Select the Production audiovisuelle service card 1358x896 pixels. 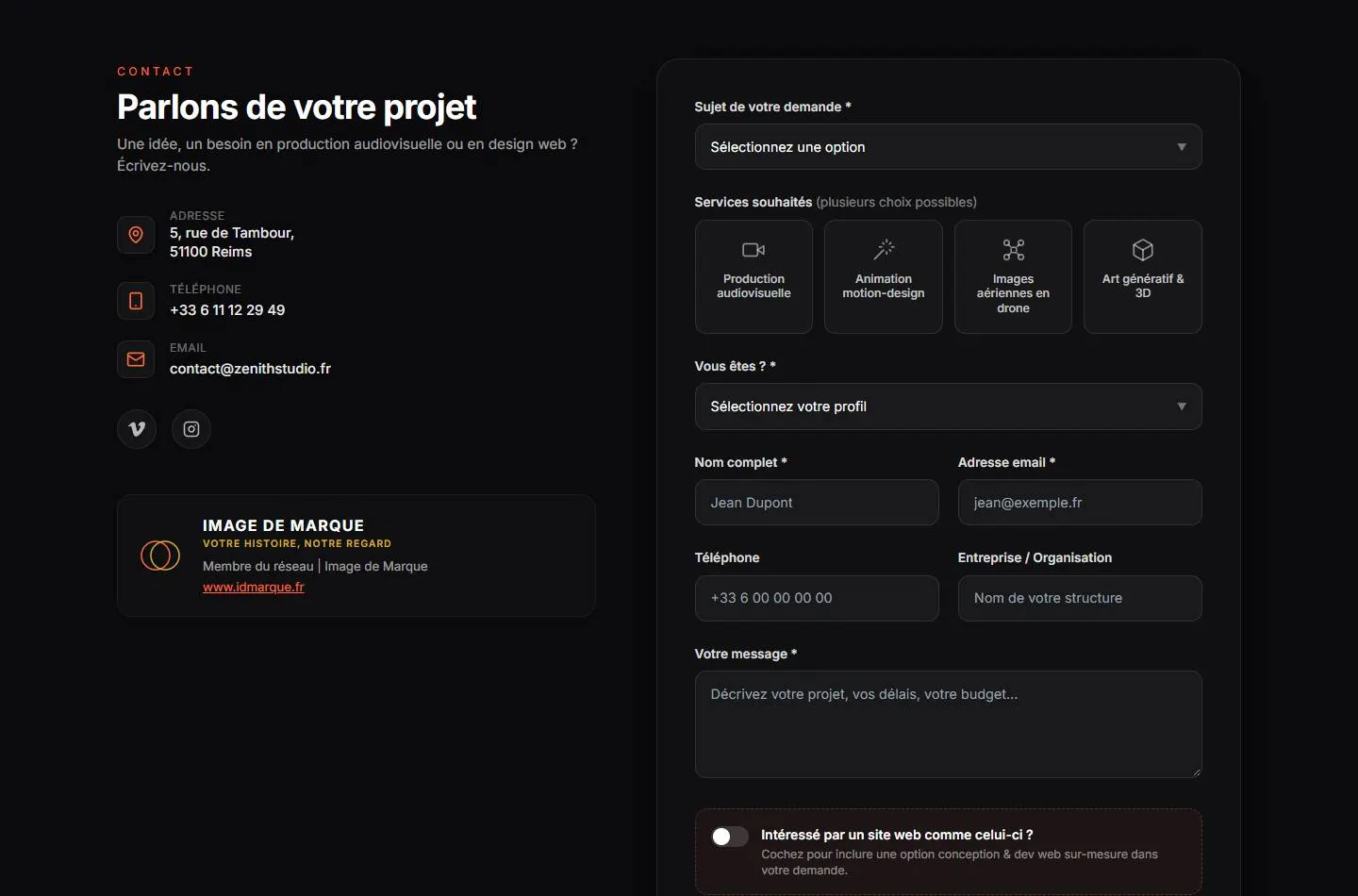[754, 276]
